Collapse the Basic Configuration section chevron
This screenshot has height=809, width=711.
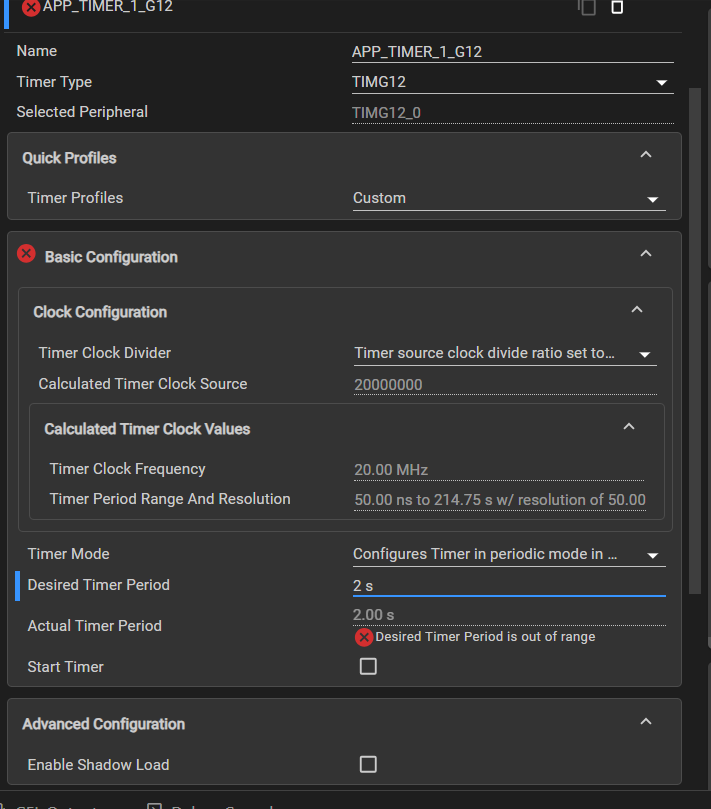pyautogui.click(x=645, y=253)
